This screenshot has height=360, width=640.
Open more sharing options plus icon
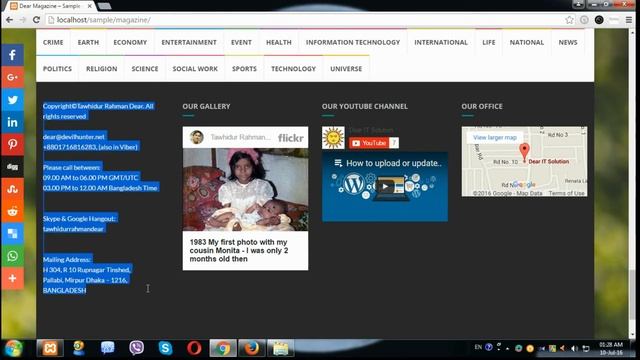point(12,278)
